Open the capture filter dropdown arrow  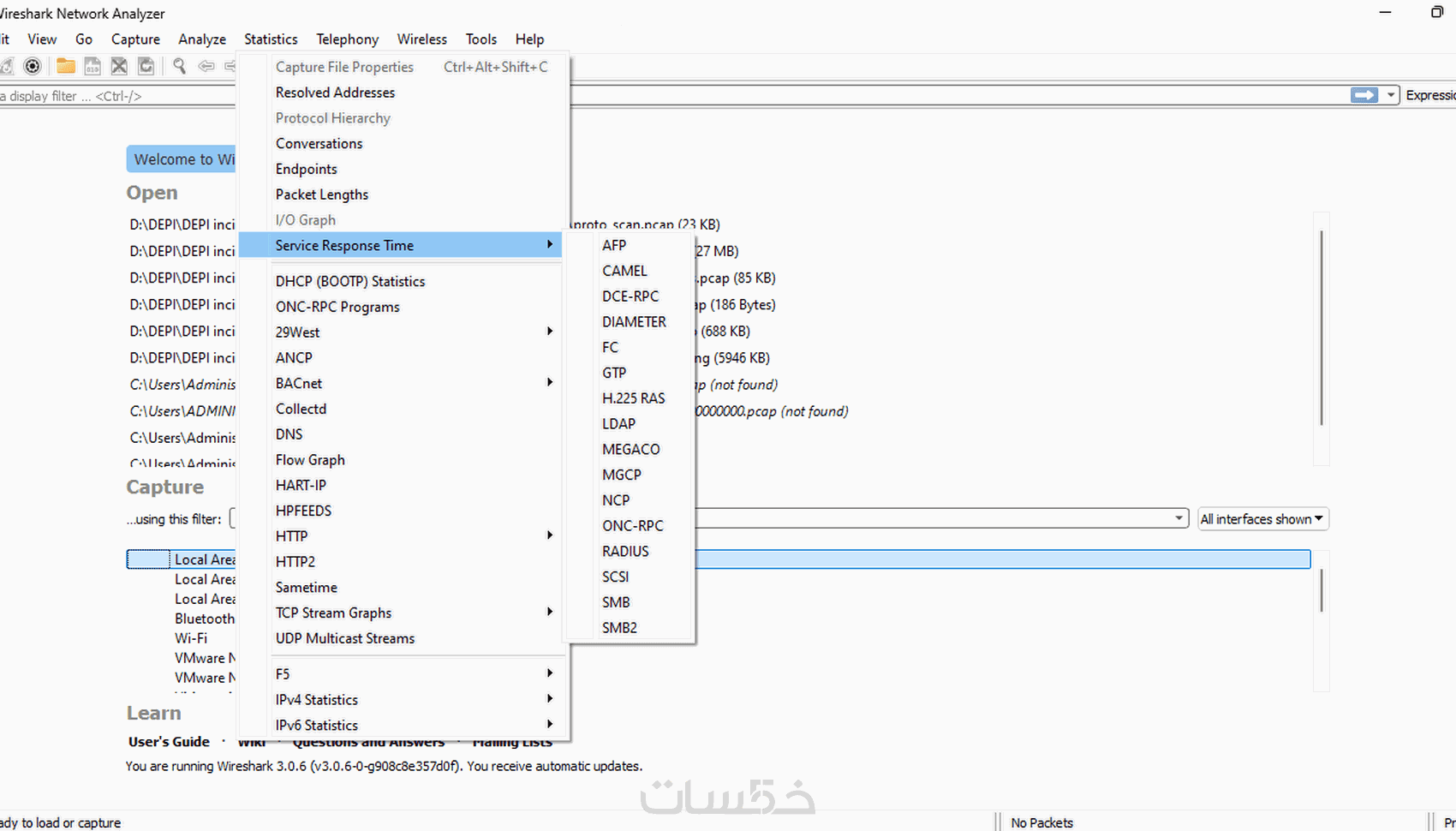pos(1179,518)
